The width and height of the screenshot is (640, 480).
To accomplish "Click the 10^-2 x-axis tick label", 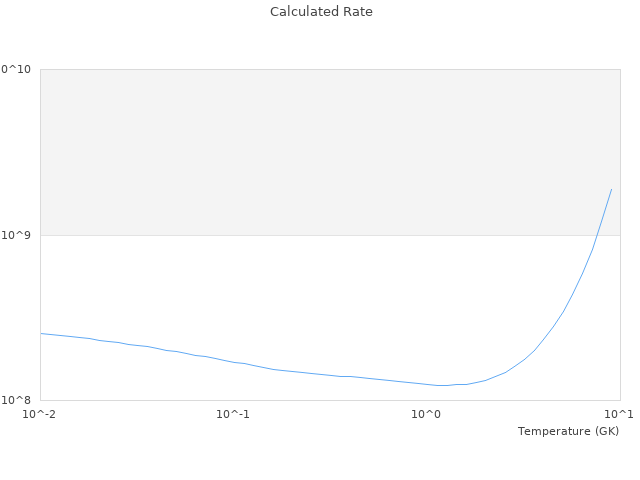I will 40,414.
